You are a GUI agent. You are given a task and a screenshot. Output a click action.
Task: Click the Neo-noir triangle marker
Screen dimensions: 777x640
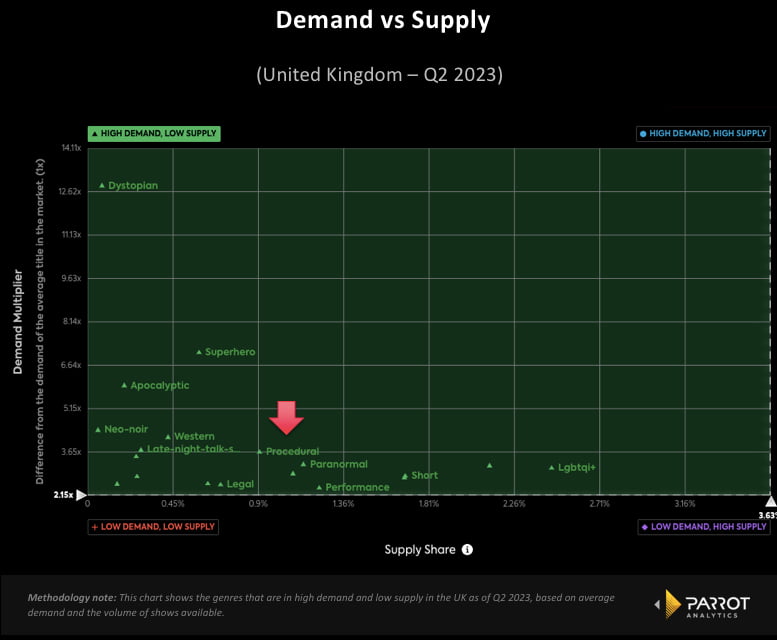98,429
